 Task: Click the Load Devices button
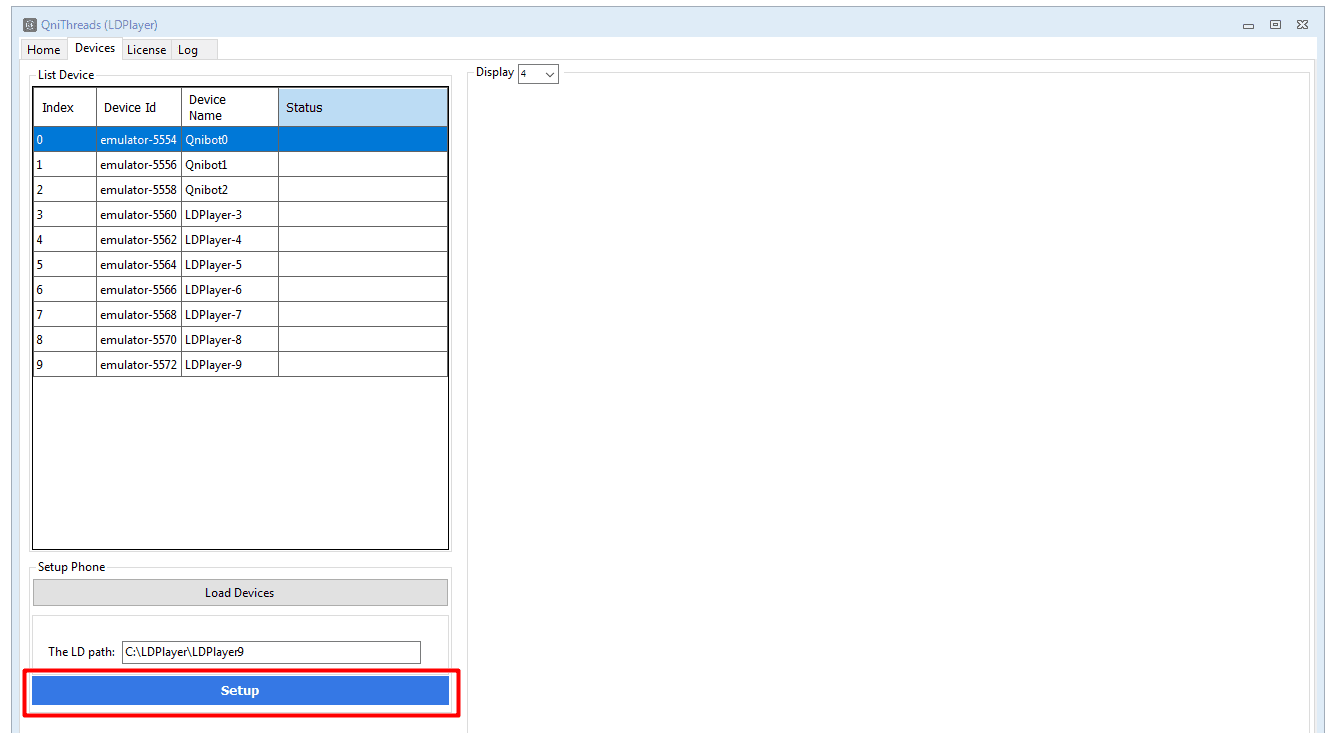240,593
